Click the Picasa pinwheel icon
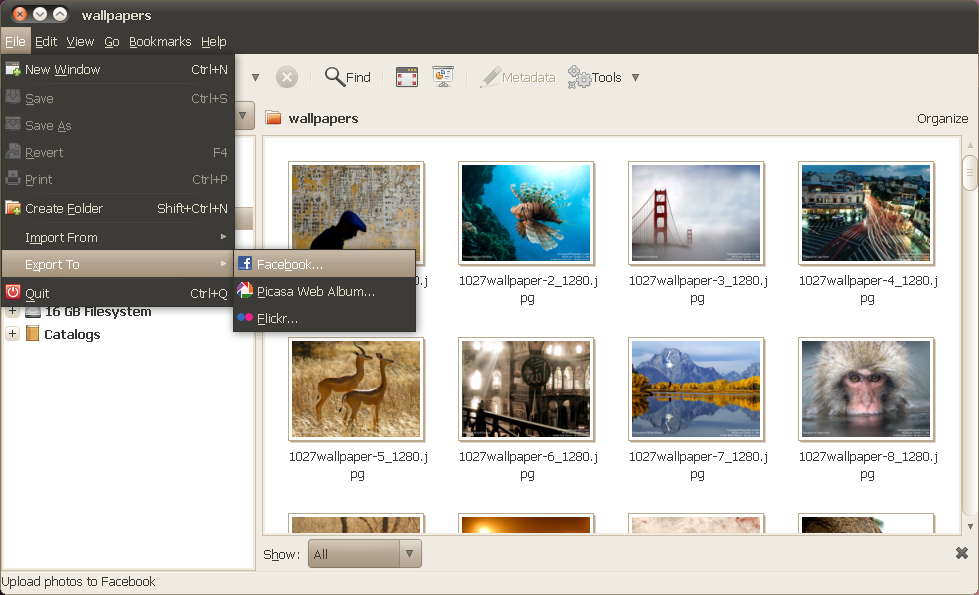This screenshot has height=595, width=979. (x=245, y=290)
